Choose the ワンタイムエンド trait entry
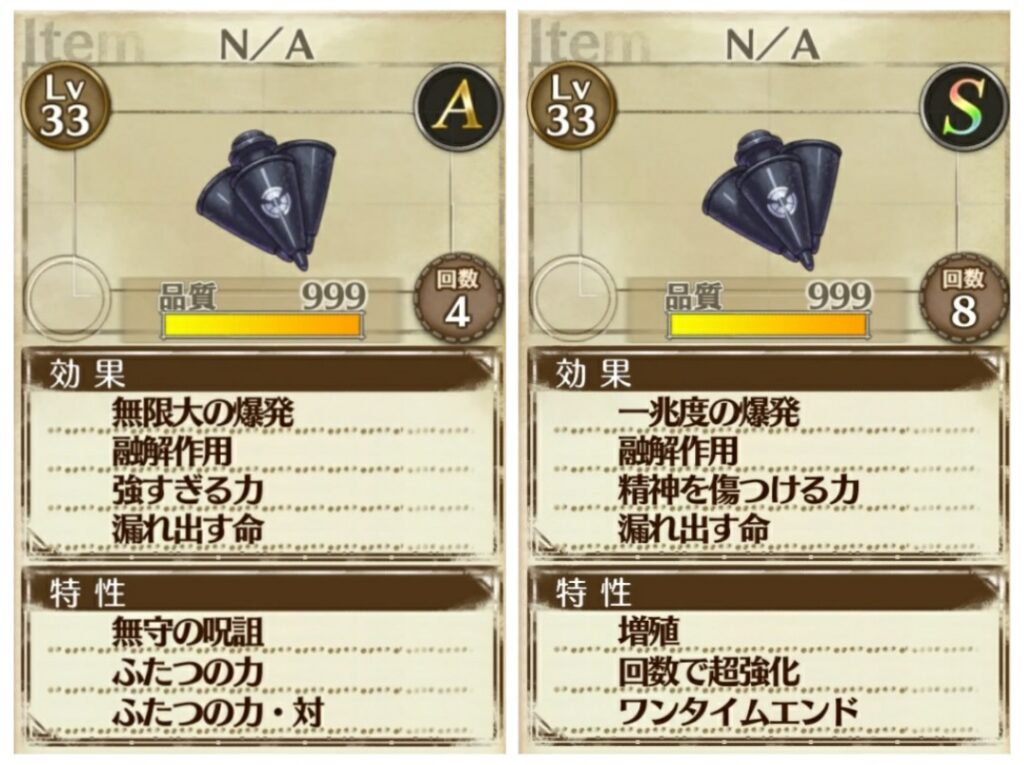 737,711
